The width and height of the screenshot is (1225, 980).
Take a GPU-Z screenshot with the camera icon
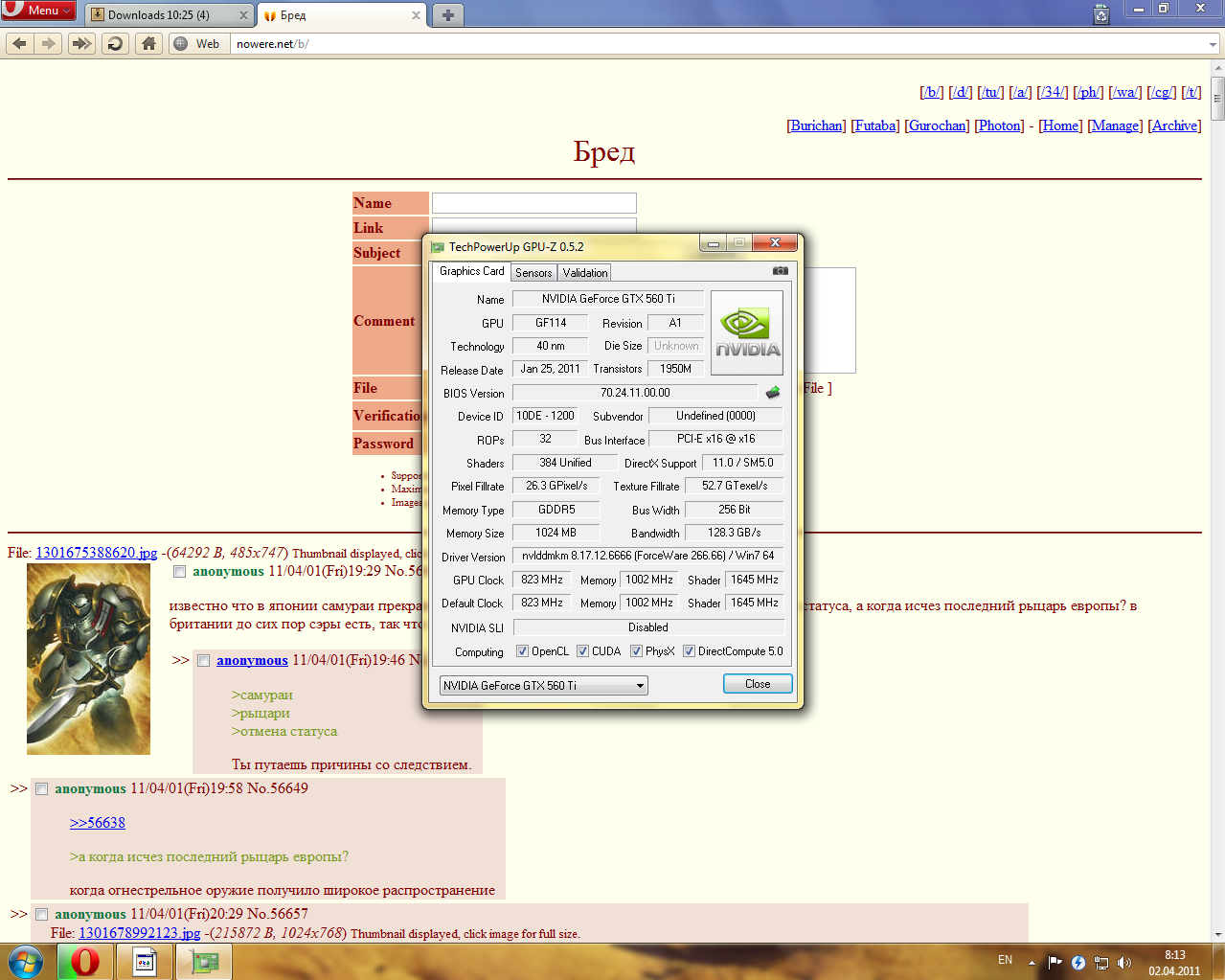click(x=781, y=270)
